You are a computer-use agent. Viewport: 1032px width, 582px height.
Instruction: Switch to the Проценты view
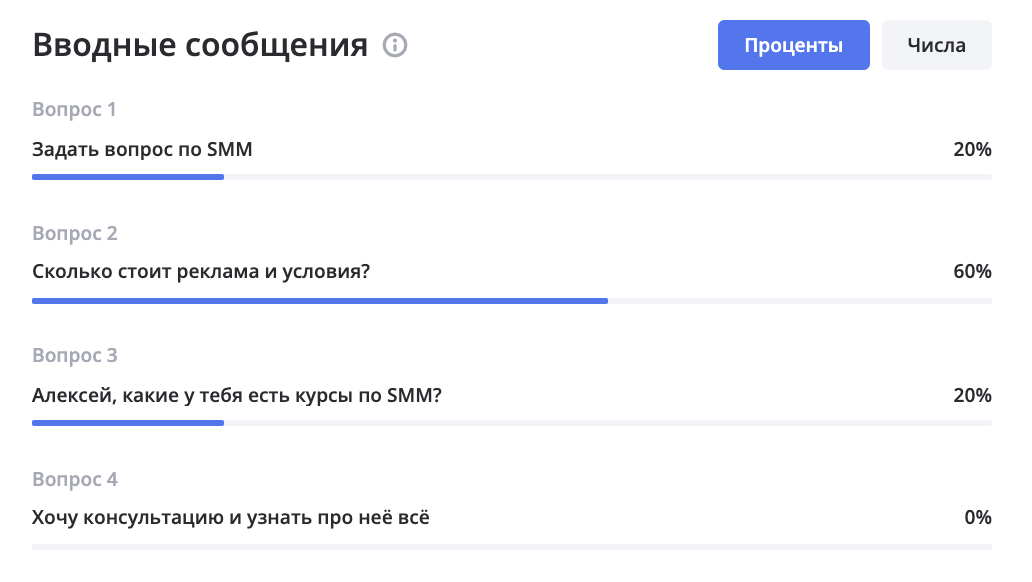(x=793, y=45)
